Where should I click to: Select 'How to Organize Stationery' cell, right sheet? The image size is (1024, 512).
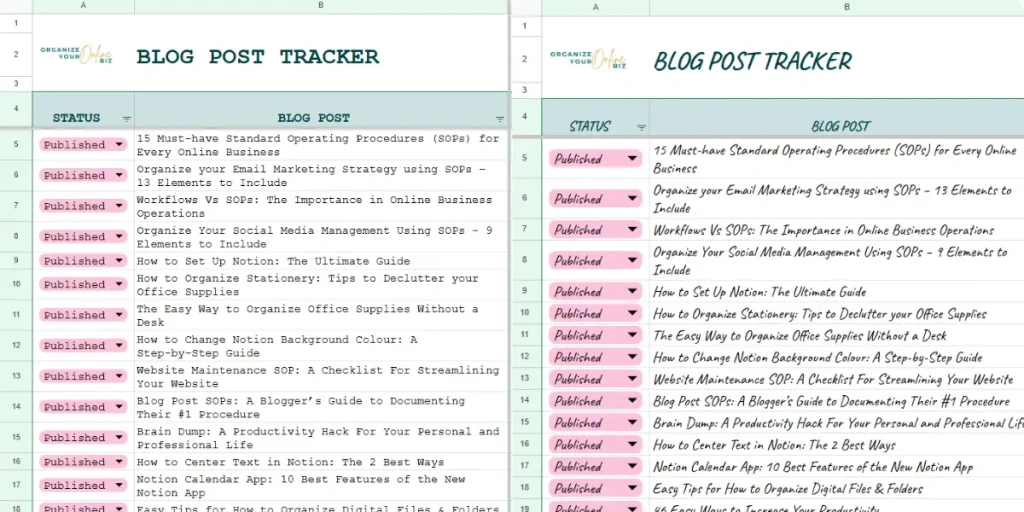coord(837,313)
